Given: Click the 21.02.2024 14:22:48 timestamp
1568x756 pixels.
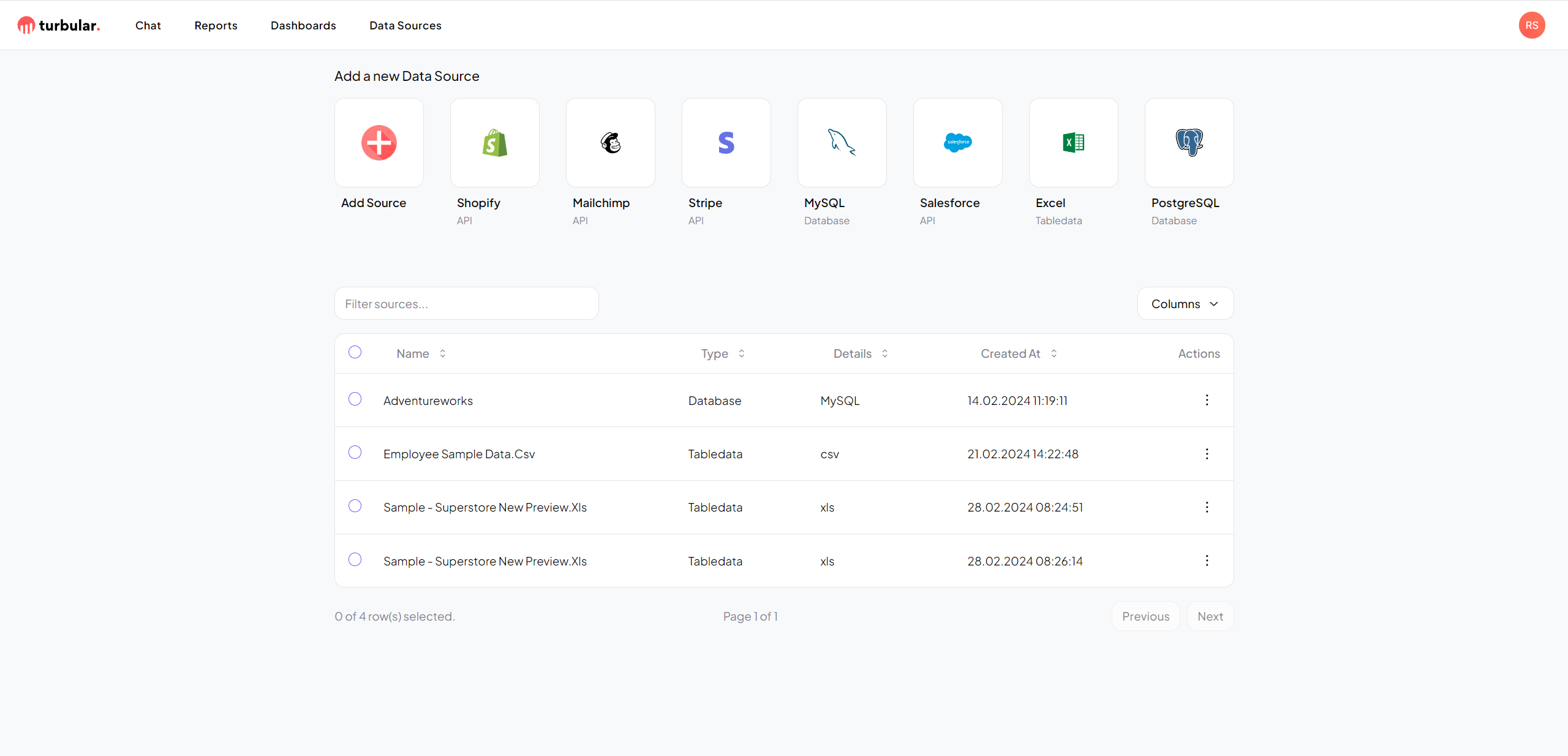Looking at the screenshot, I should (1023, 454).
